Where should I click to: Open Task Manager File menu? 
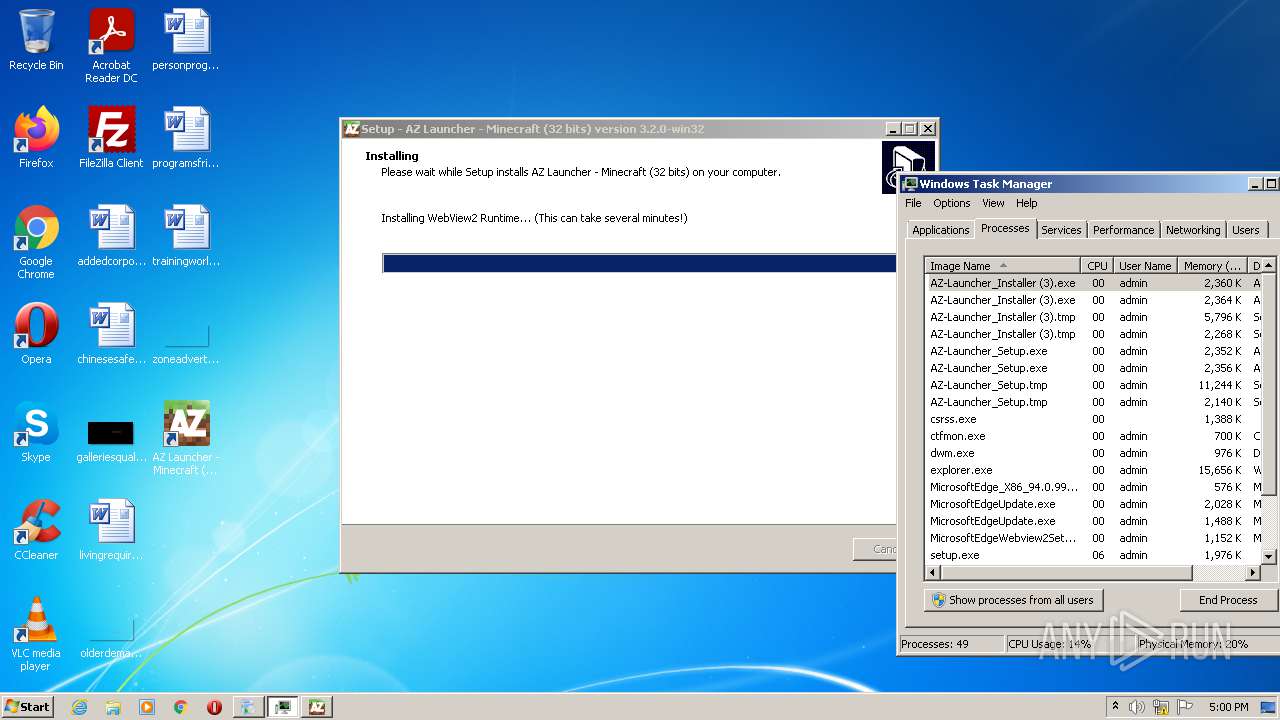tap(913, 203)
